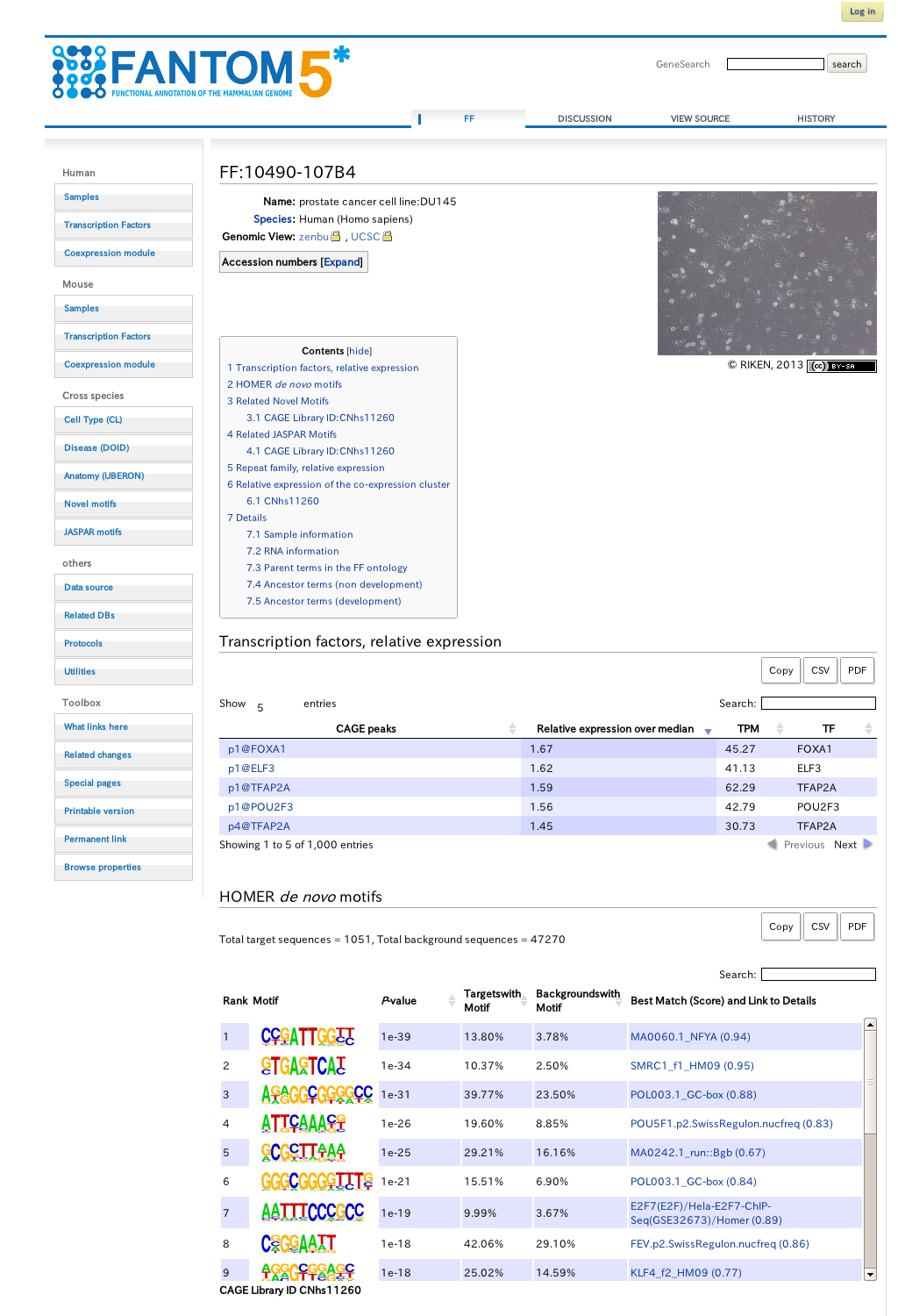Open the VIEW SOURCE tab
This screenshot has height=1316, width=898.
tap(700, 118)
